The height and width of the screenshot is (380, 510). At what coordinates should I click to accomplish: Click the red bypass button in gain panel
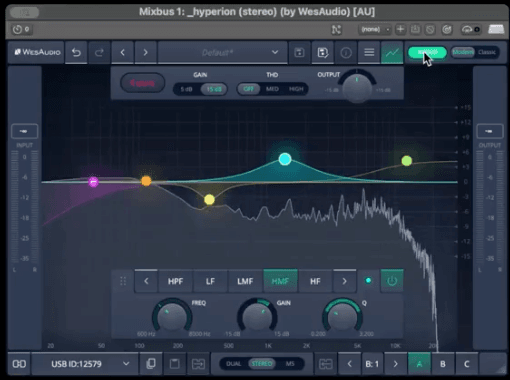pos(143,83)
